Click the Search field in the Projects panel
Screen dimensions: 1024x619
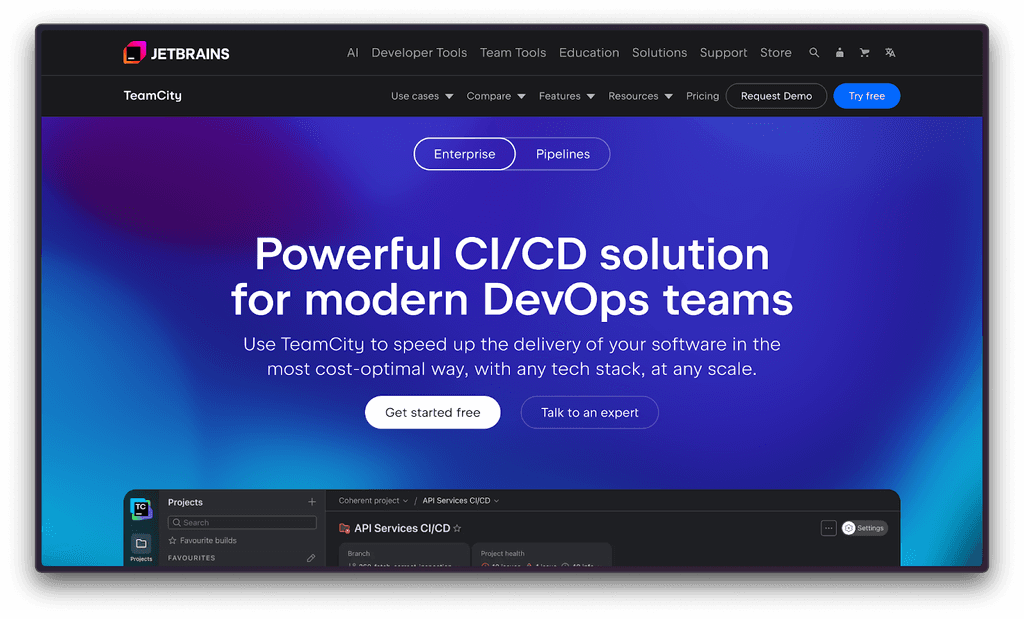(x=241, y=522)
